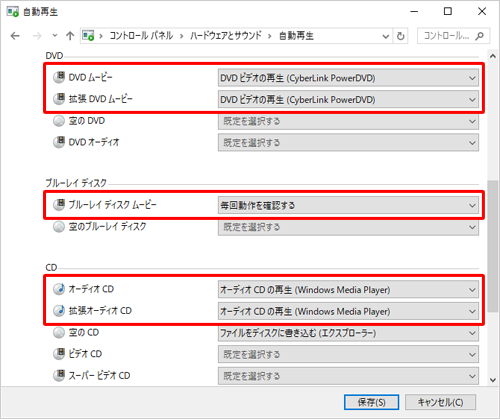Click コントロール パネル in the breadcrumb

pyautogui.click(x=141, y=35)
